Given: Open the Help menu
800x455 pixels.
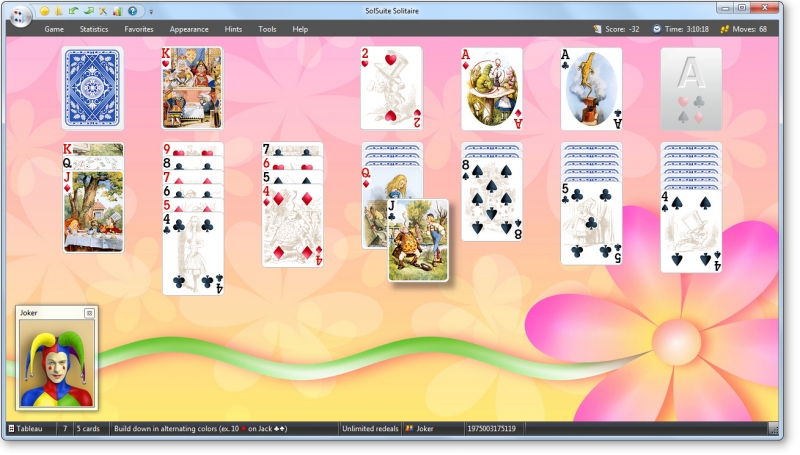Looking at the screenshot, I should pyautogui.click(x=300, y=29).
